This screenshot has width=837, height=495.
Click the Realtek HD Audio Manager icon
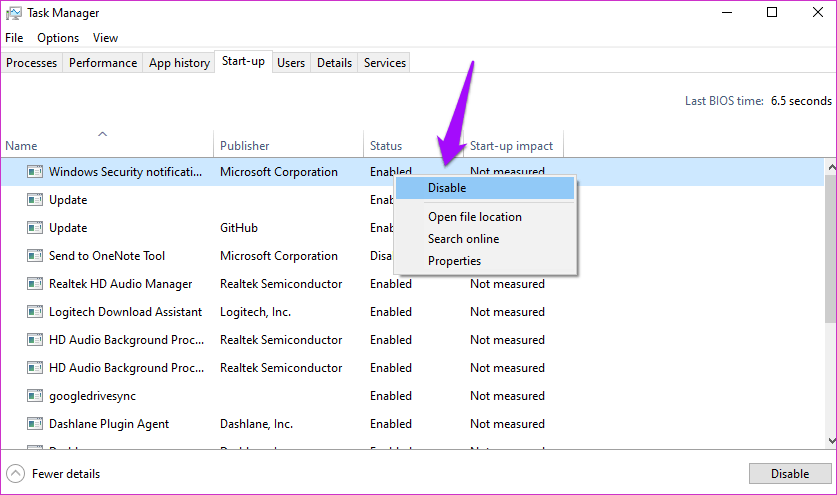(35, 284)
